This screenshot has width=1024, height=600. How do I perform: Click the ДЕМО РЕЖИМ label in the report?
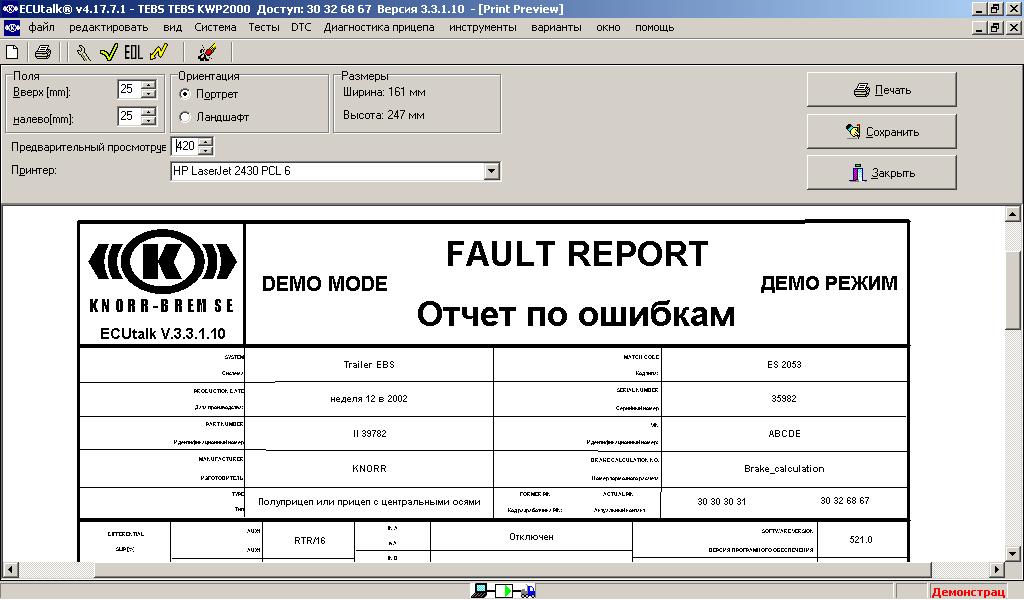click(829, 283)
